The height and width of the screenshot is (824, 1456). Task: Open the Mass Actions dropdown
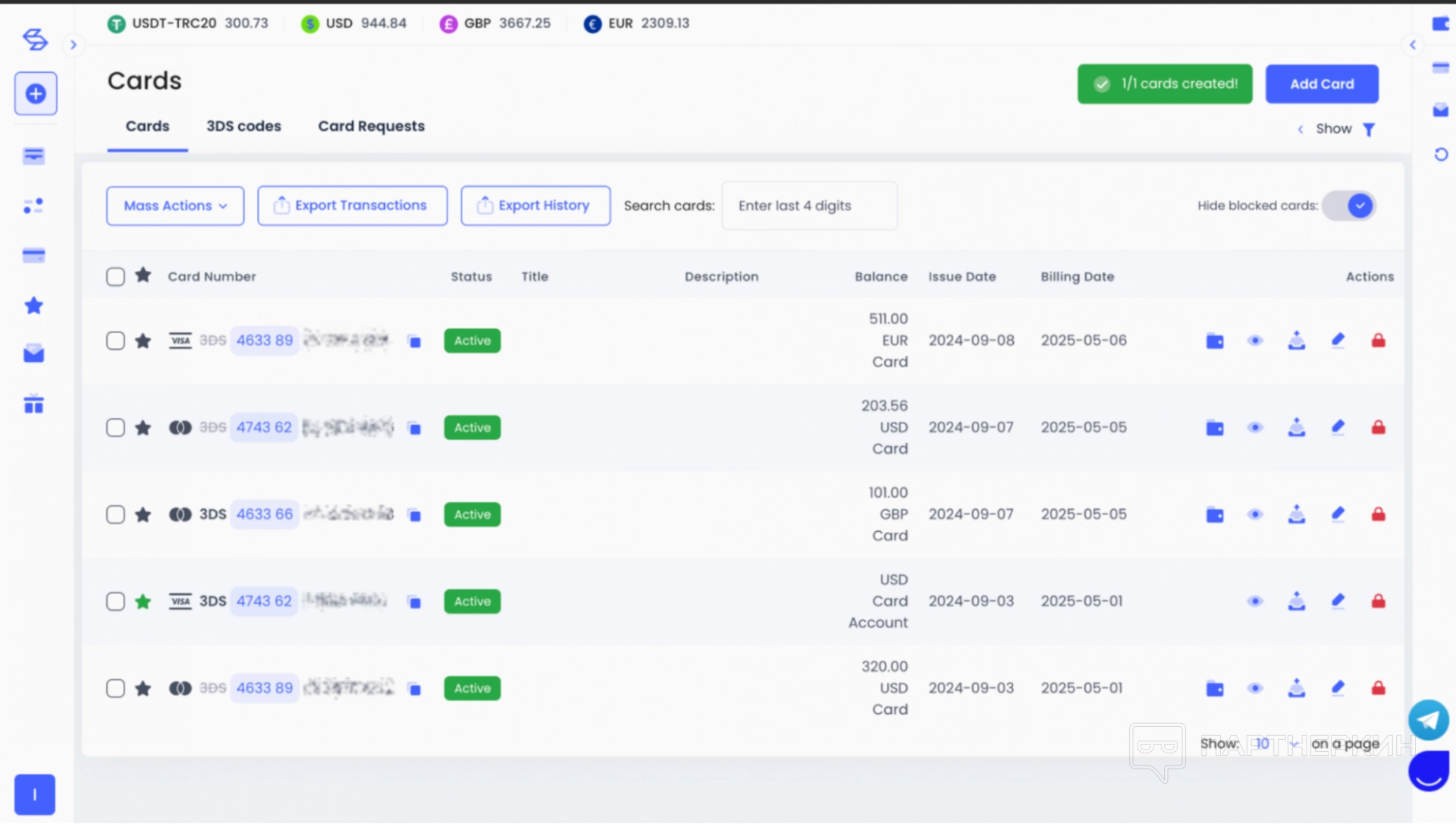click(175, 206)
